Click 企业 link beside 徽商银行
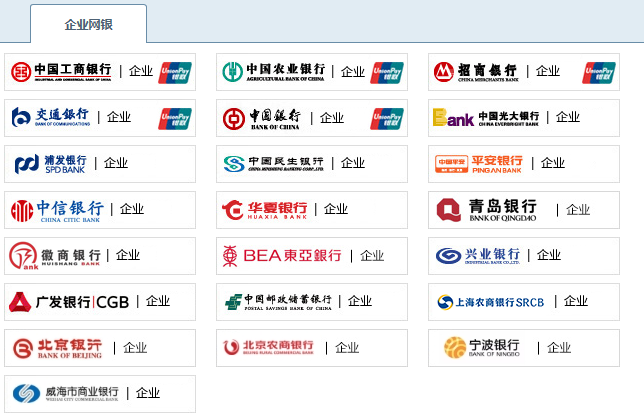Image resolution: width=644 pixels, height=418 pixels. (128, 255)
